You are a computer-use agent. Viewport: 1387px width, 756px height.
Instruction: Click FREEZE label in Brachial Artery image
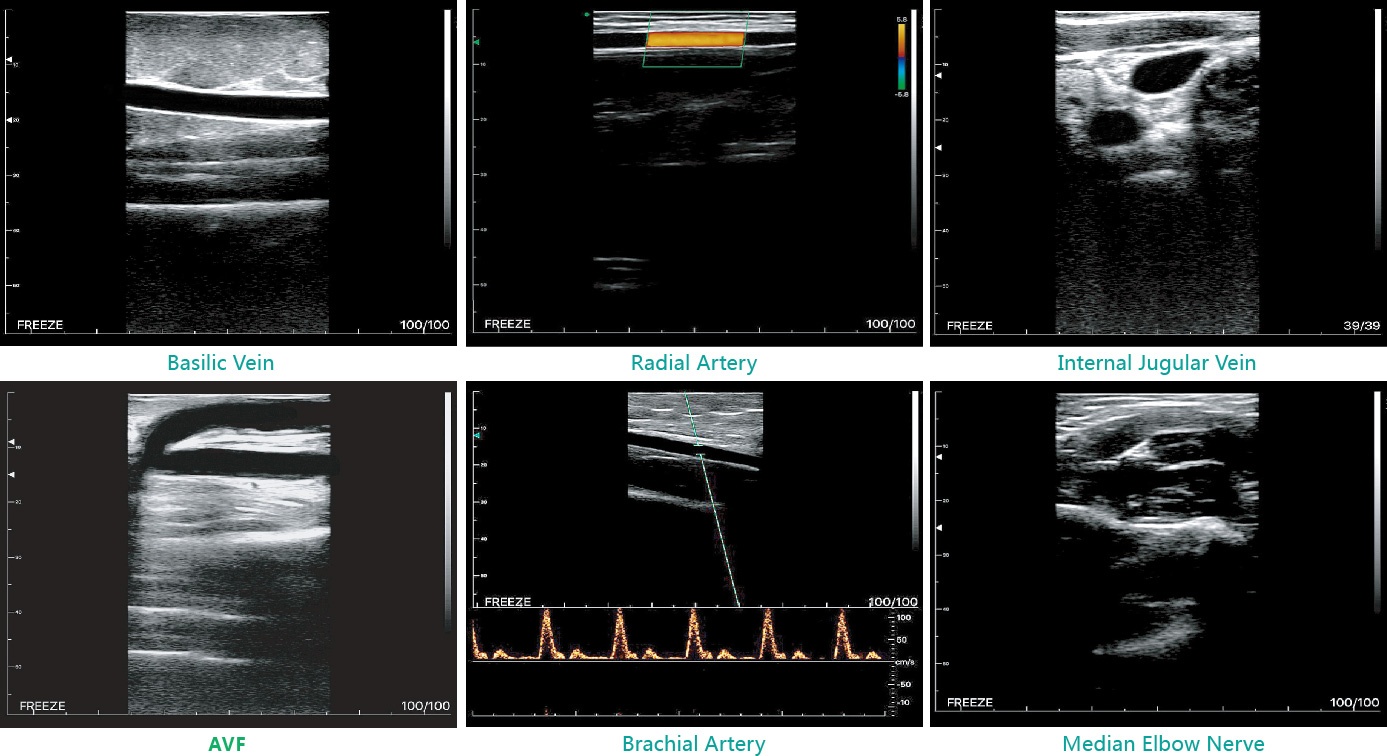pos(507,602)
